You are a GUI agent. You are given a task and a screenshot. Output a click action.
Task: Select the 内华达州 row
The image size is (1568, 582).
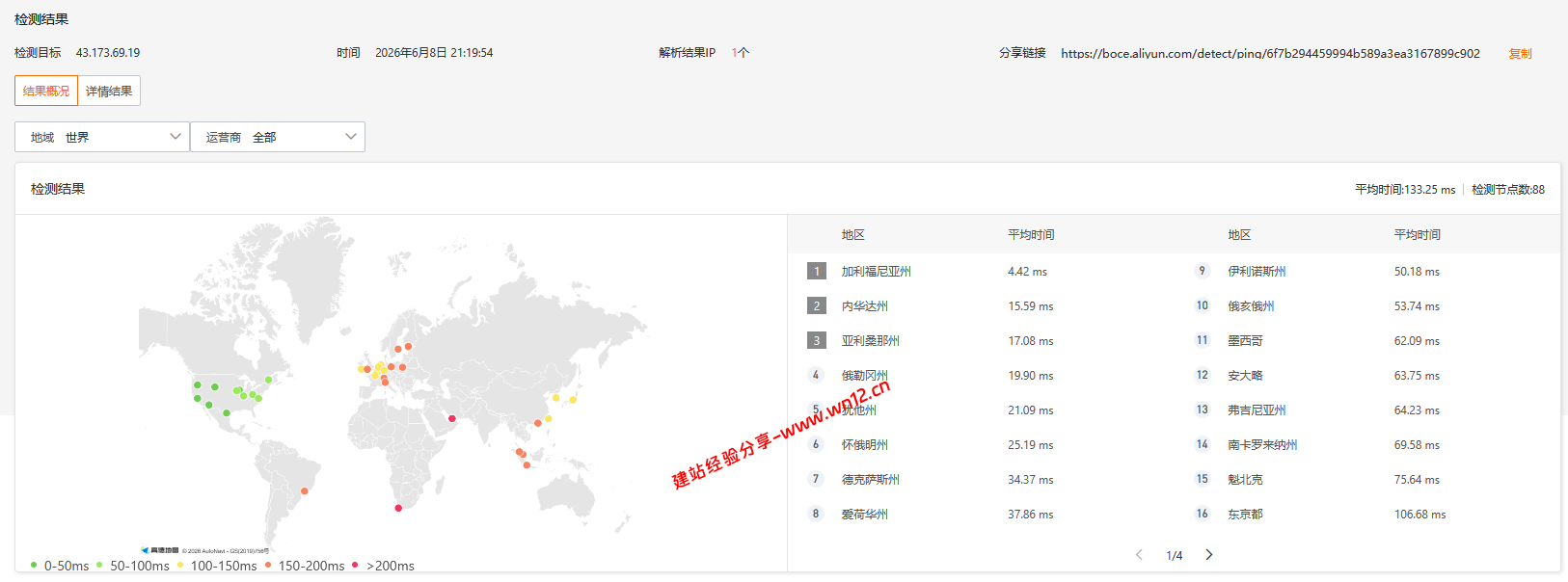(981, 305)
